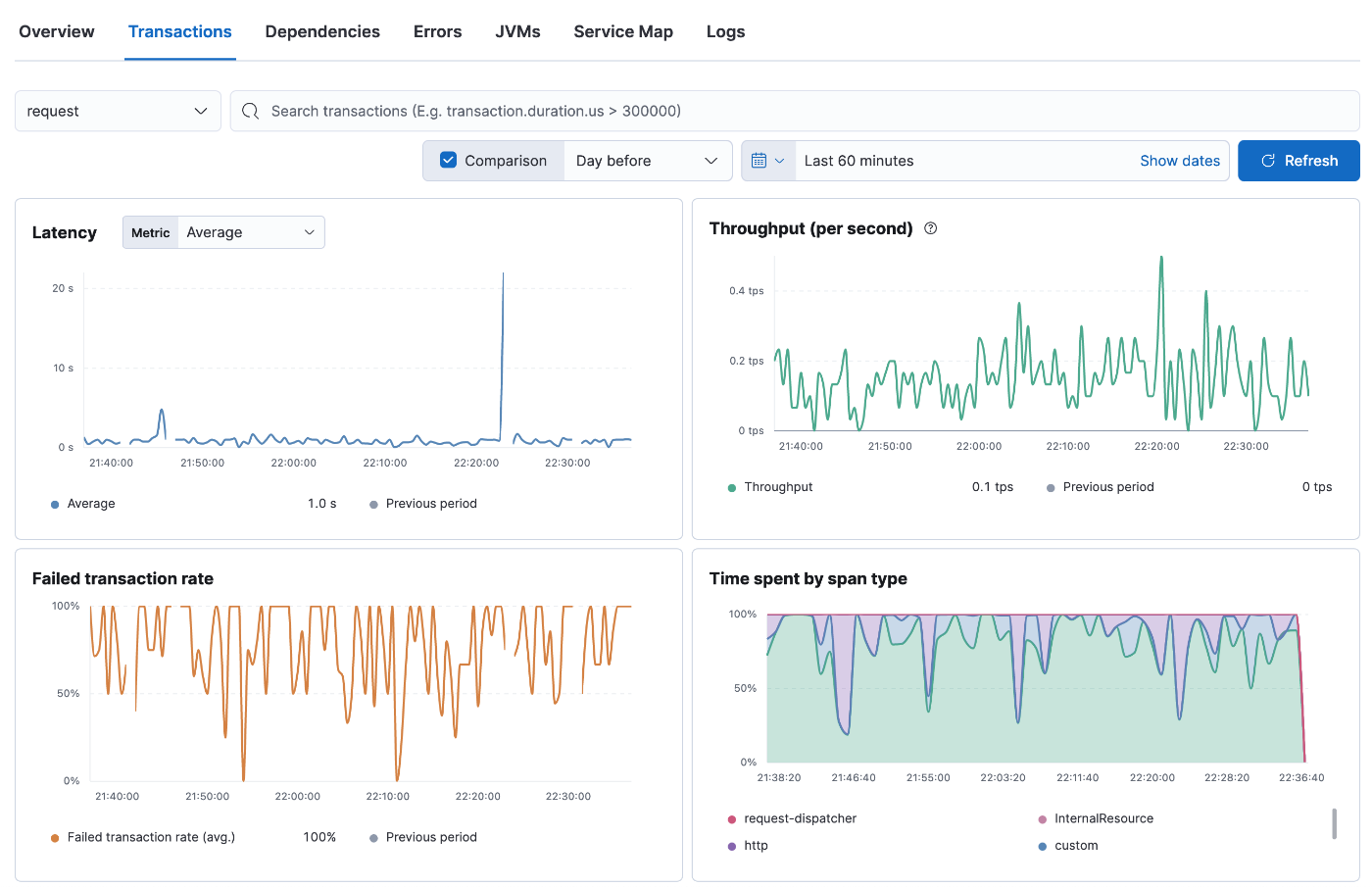Click the Throughput help question mark icon

(x=931, y=228)
